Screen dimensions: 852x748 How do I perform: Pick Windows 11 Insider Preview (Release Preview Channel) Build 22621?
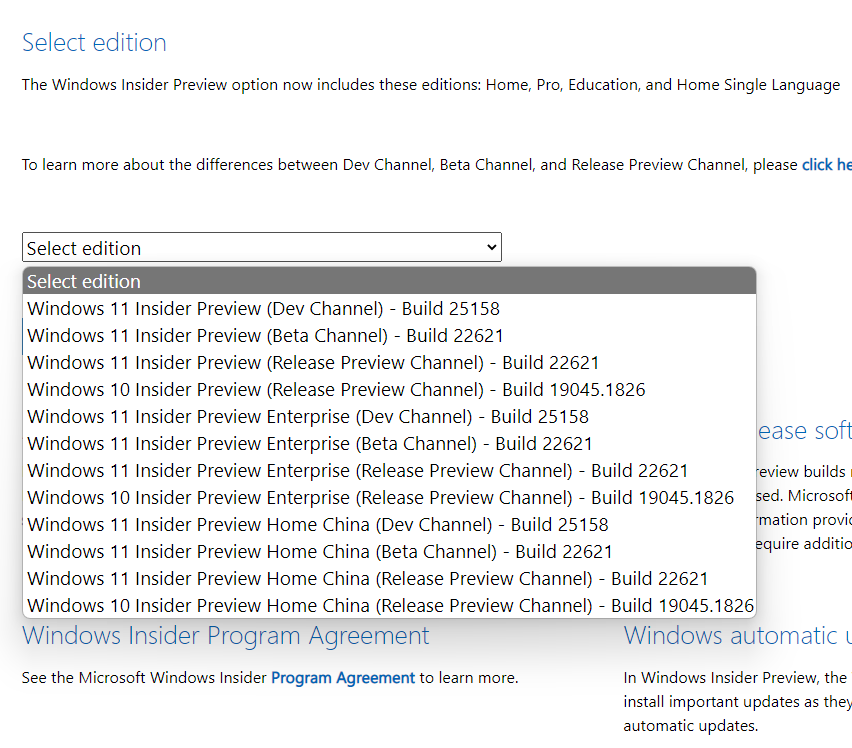pos(389,362)
